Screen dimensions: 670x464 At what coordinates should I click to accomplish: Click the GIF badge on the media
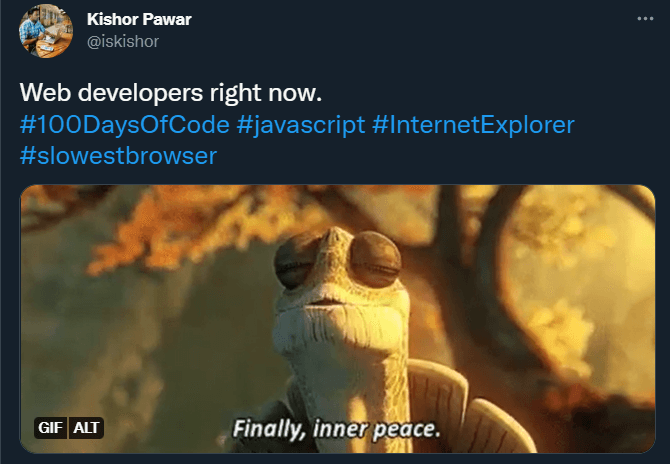click(50, 428)
